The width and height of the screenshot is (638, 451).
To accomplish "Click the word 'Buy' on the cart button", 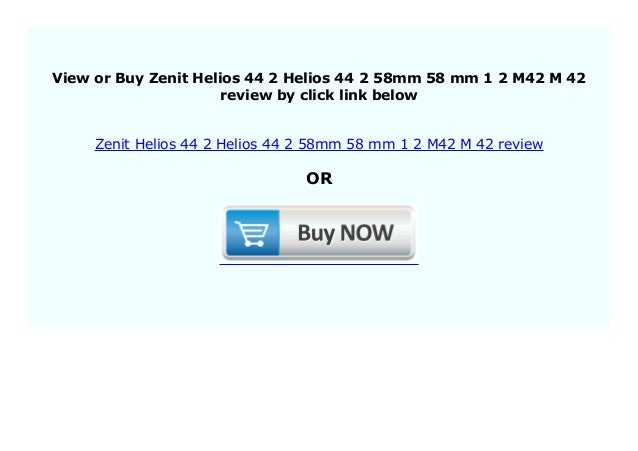I will tap(317, 234).
